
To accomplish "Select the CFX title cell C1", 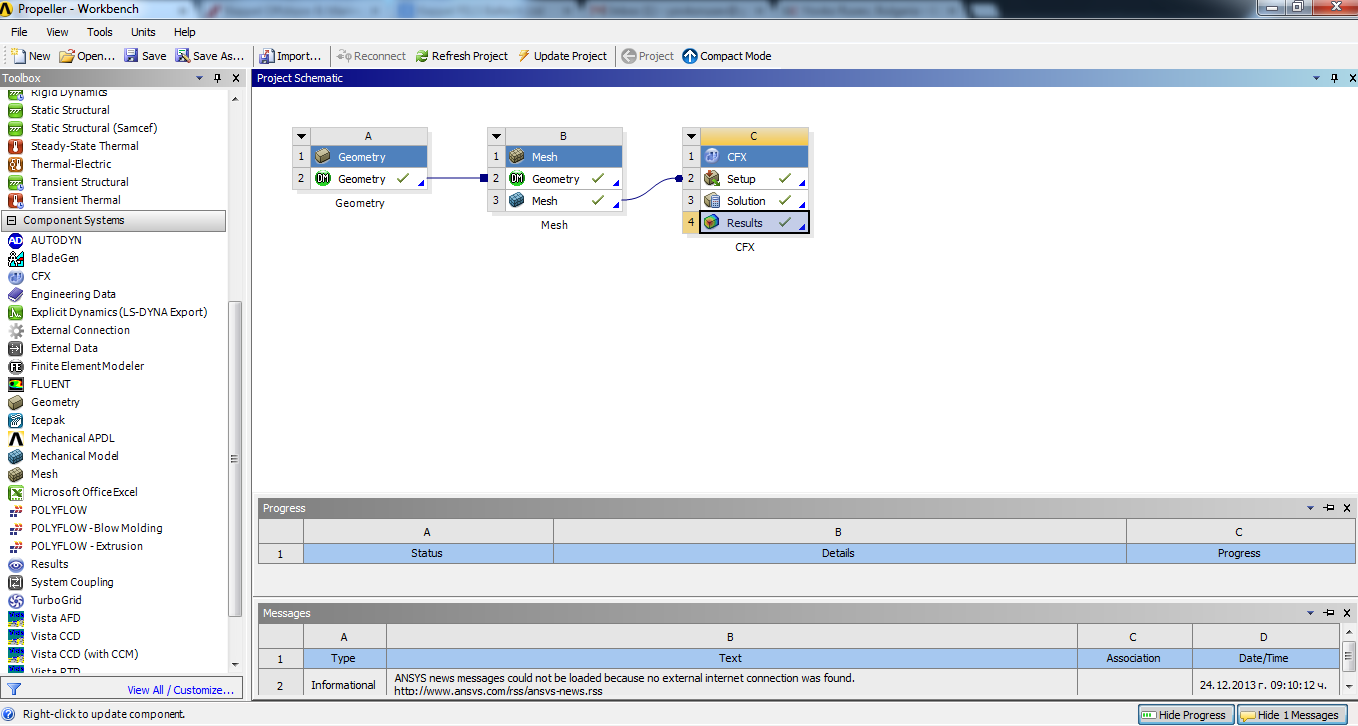I will [x=754, y=157].
